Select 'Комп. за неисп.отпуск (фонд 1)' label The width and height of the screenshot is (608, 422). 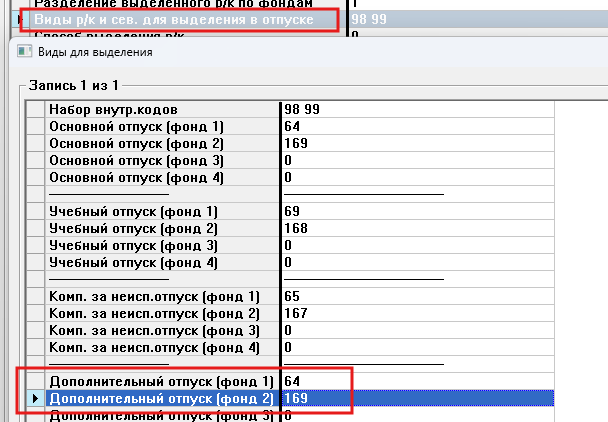click(154, 297)
